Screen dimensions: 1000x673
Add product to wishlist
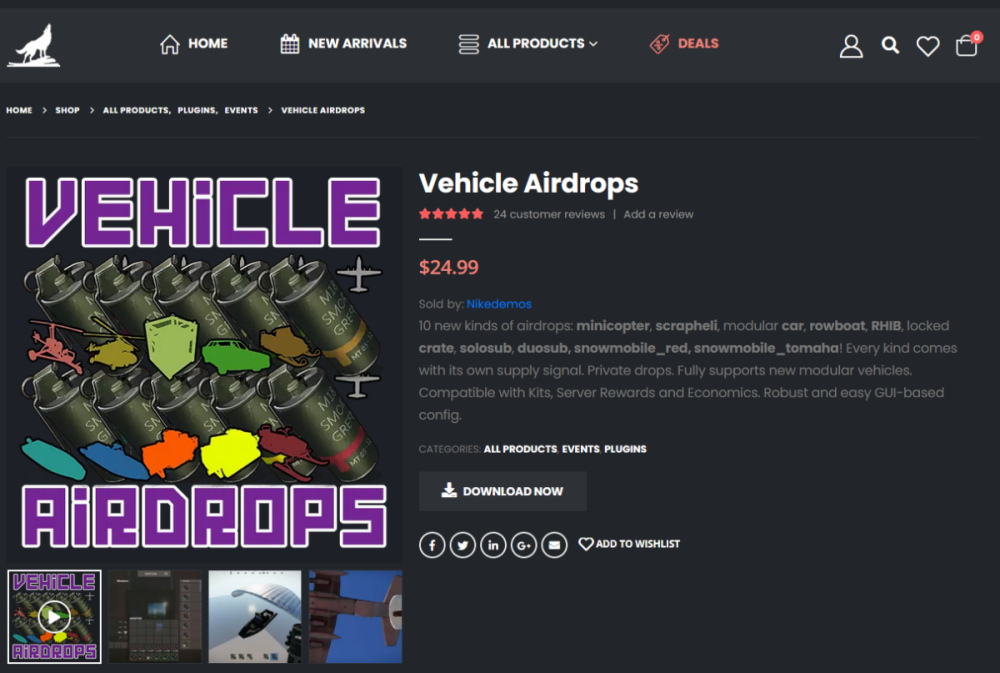(629, 544)
